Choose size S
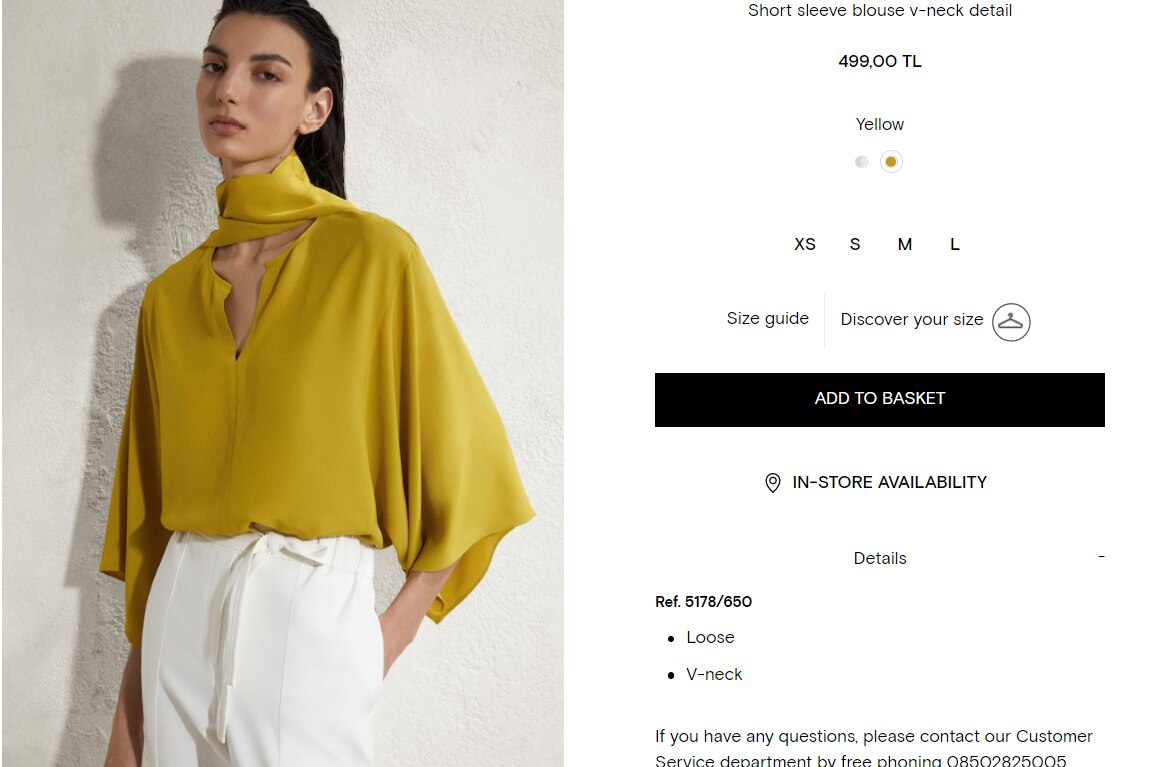 coord(854,244)
